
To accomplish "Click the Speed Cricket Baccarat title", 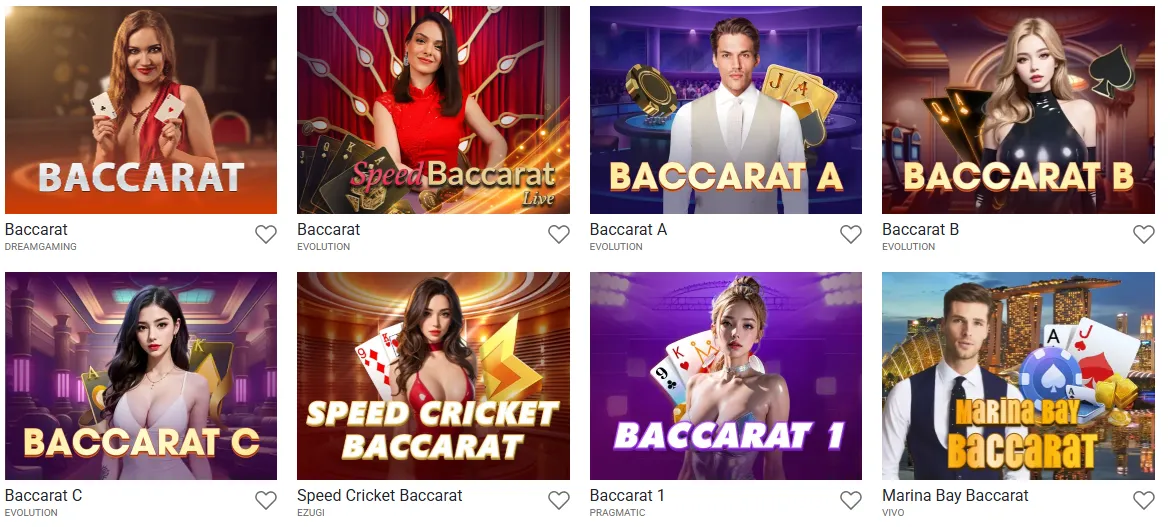I will pyautogui.click(x=380, y=496).
